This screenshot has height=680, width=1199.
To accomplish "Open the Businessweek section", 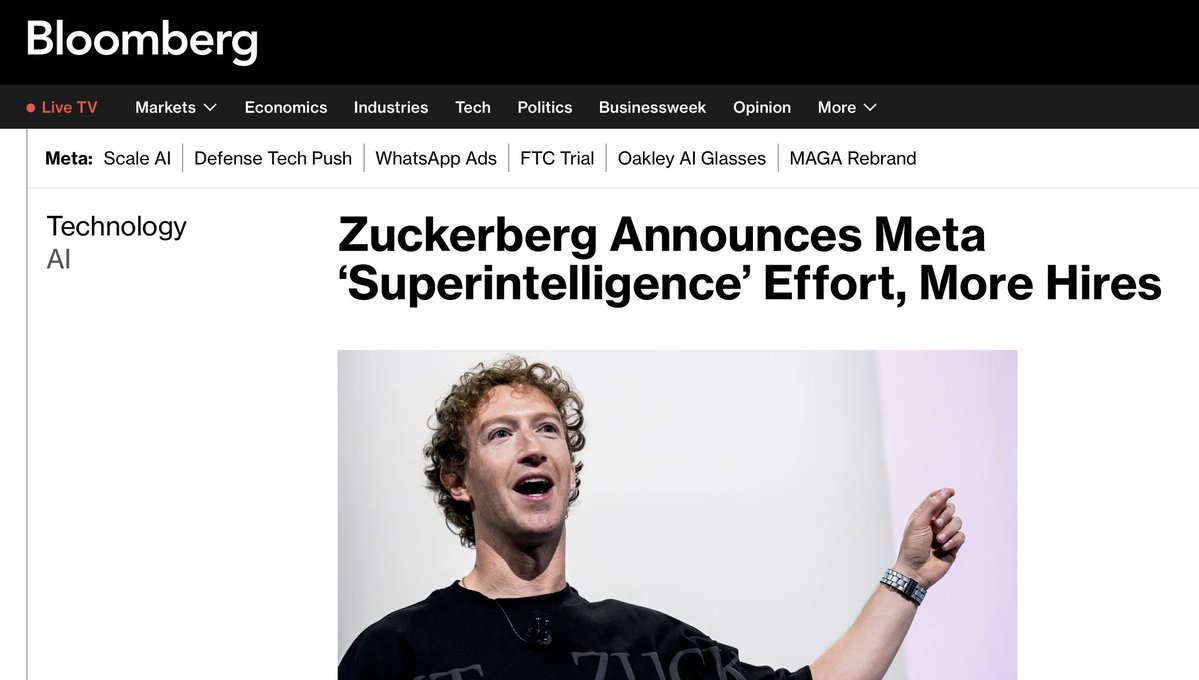I will [652, 107].
